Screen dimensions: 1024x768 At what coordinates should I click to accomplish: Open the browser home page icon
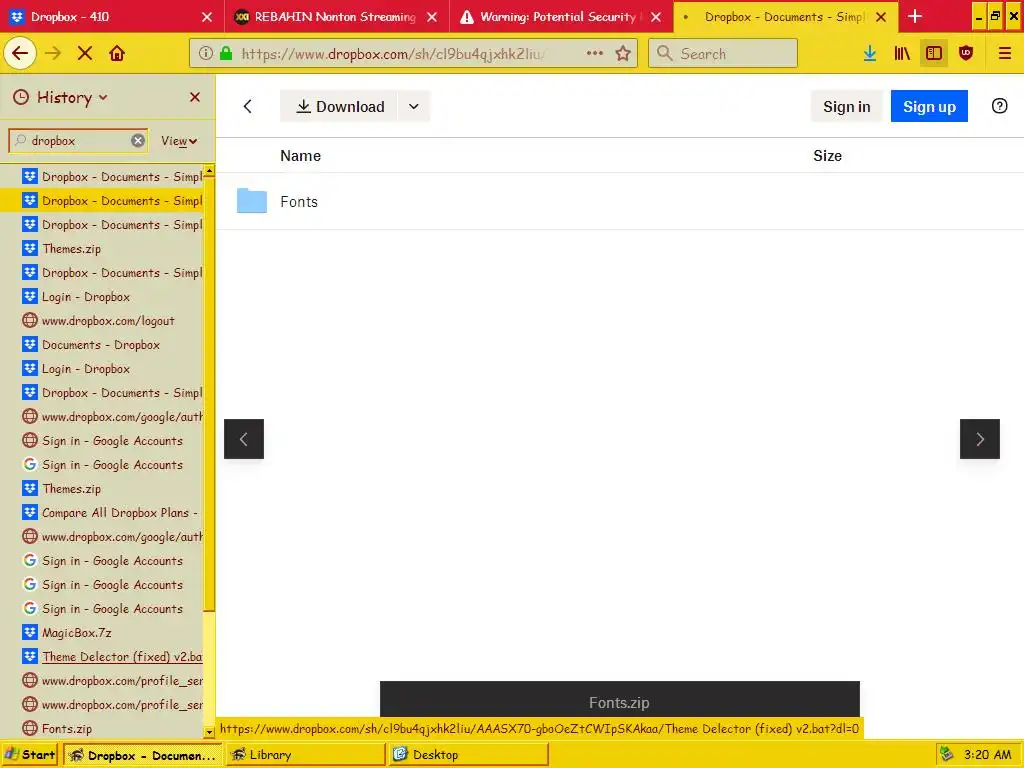117,54
